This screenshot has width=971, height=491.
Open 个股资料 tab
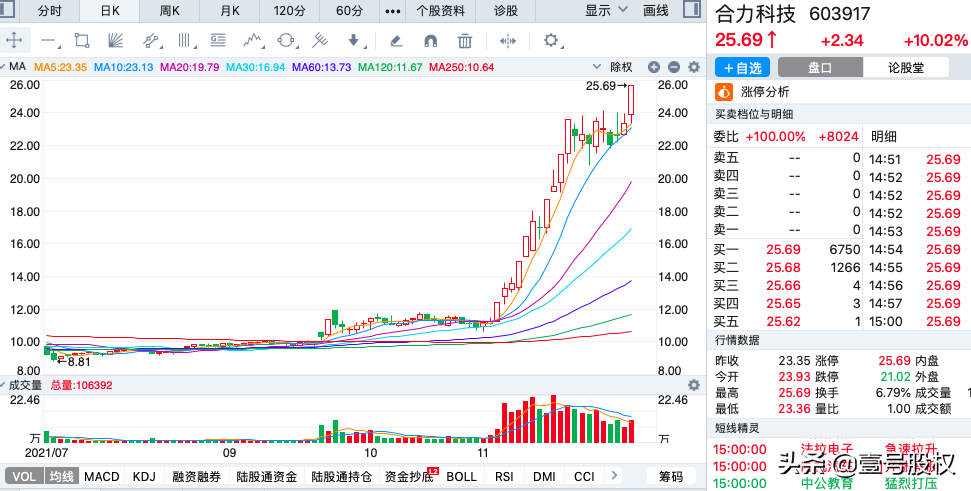pyautogui.click(x=440, y=11)
